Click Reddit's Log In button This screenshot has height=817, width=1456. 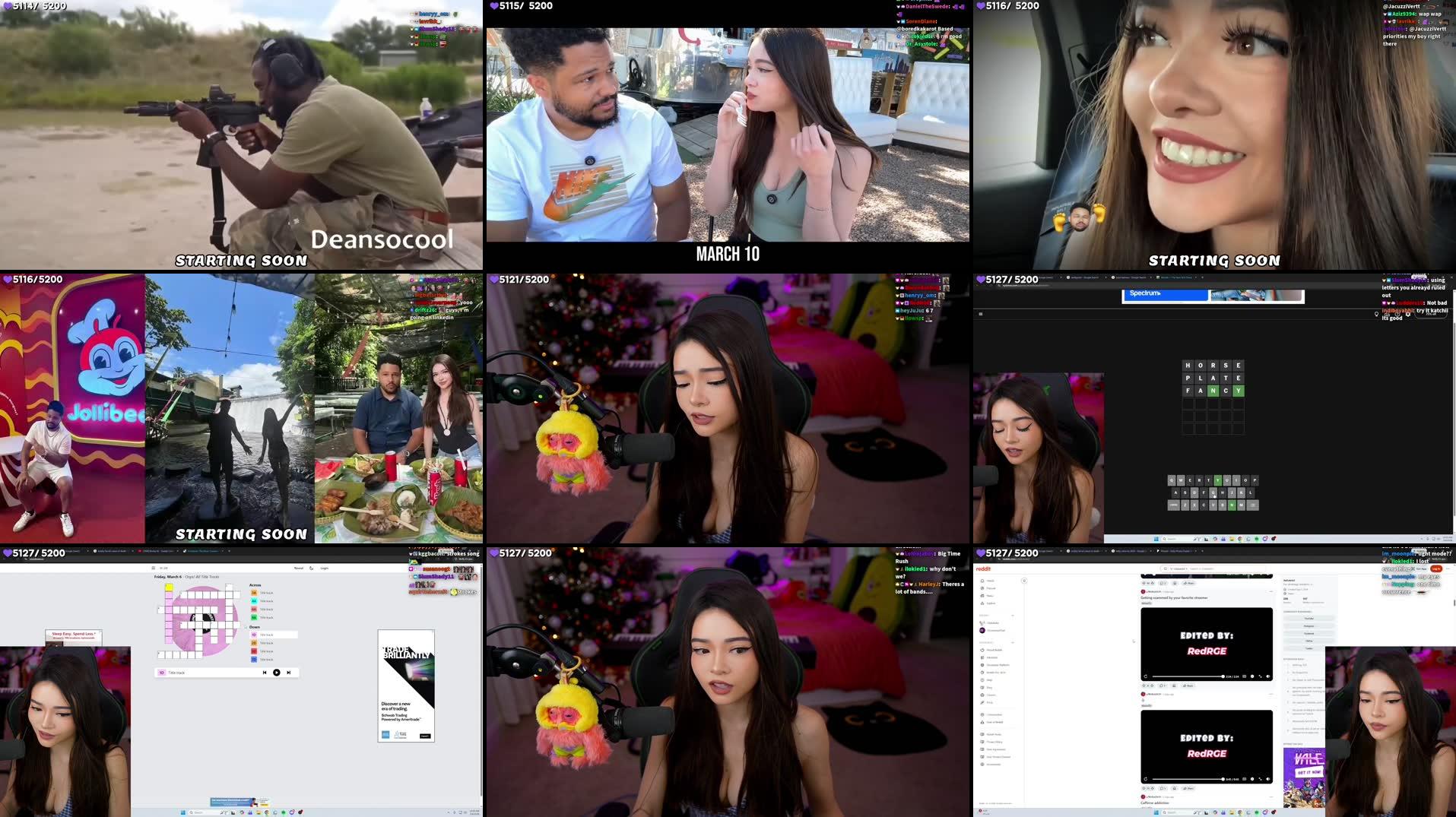point(1436,569)
